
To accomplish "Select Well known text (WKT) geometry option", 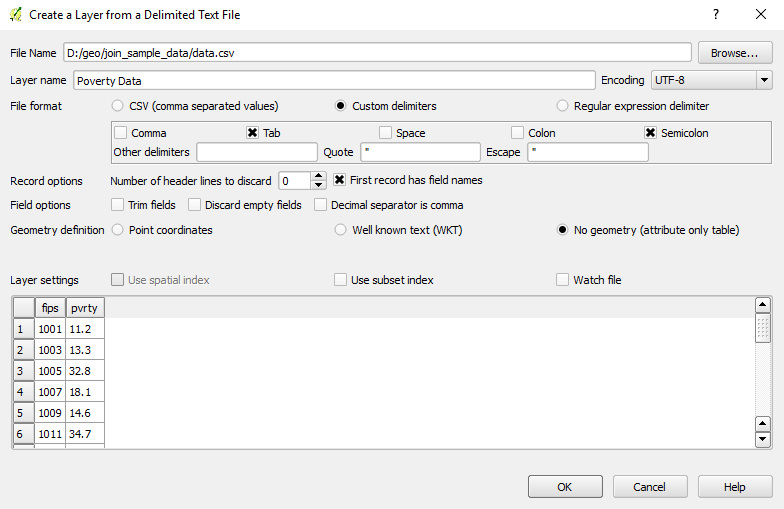I will click(340, 230).
